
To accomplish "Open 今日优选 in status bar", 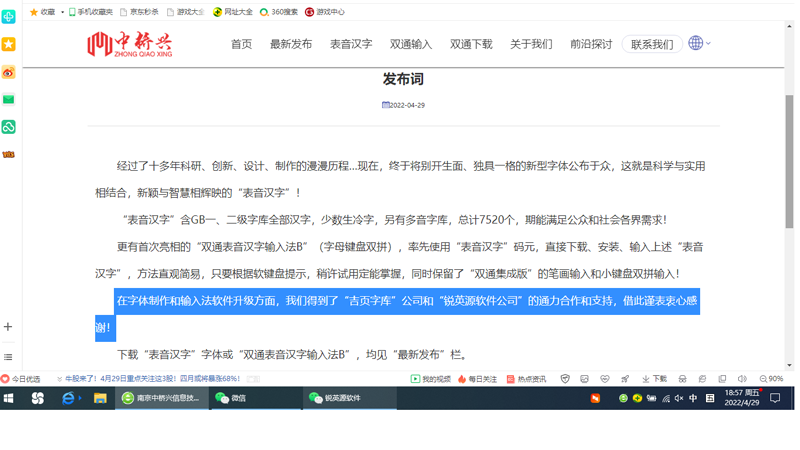I will (x=20, y=379).
